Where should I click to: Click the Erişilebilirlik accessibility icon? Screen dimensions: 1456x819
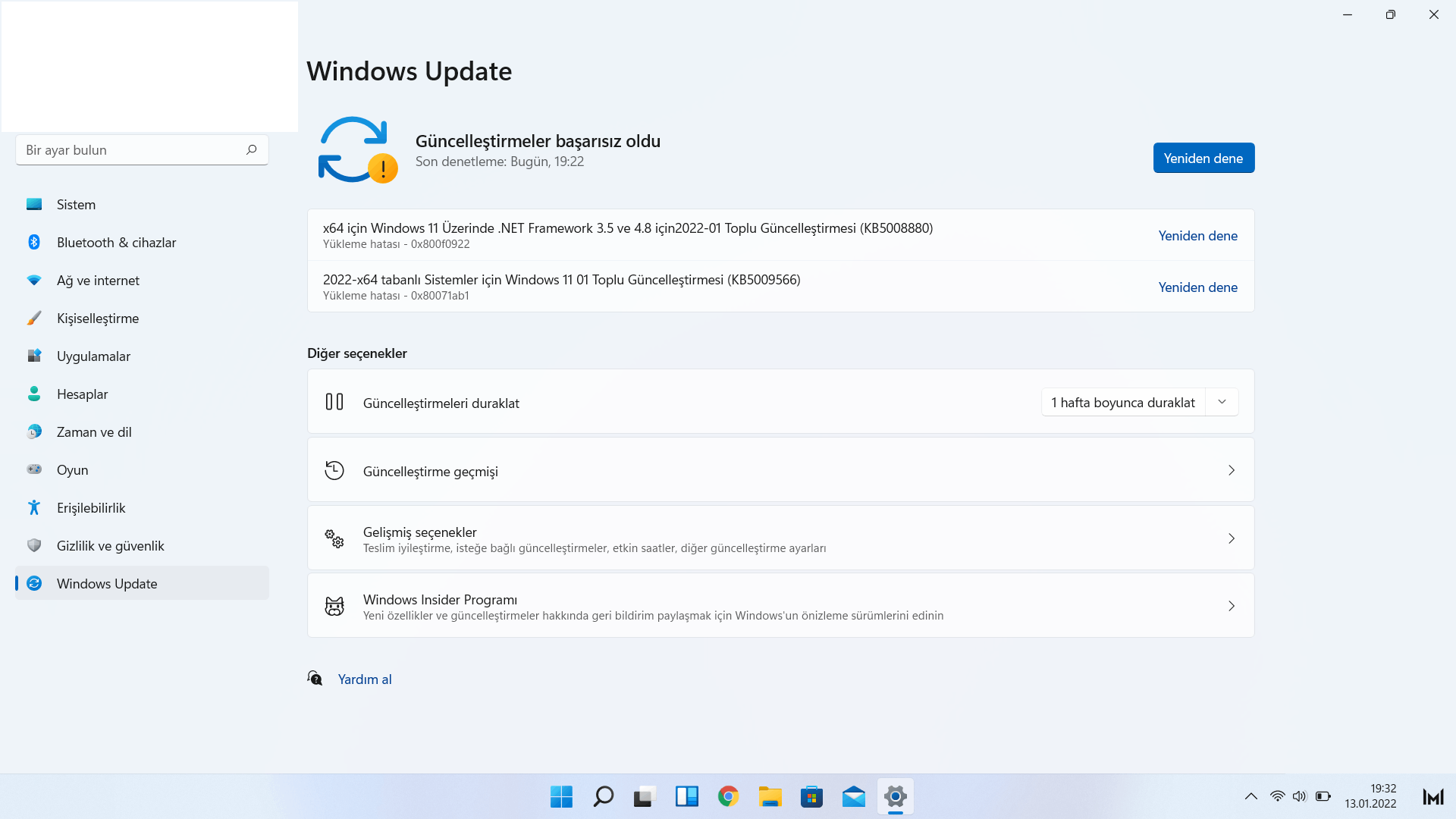point(34,507)
